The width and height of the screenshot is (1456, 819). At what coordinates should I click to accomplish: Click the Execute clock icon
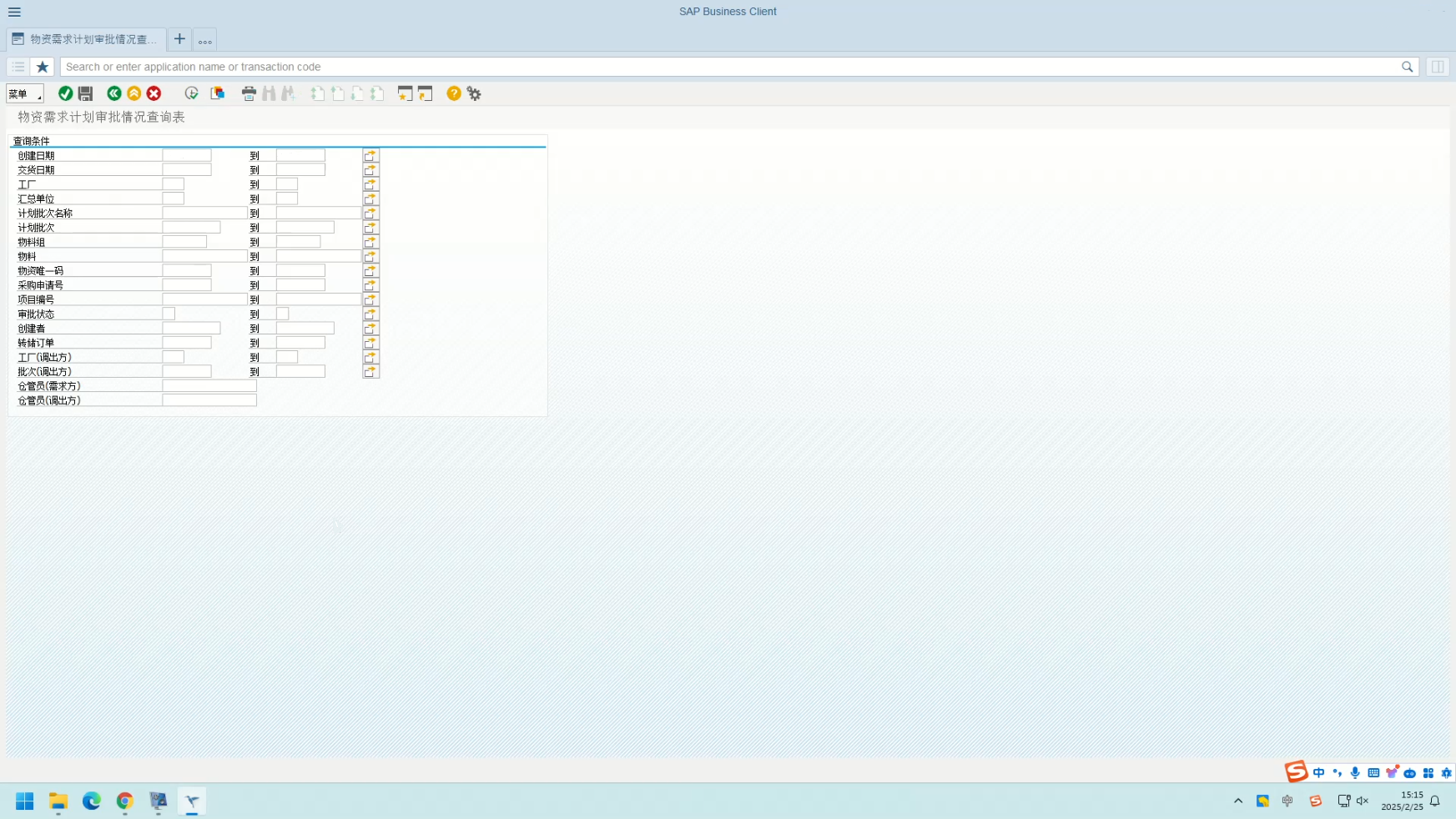(x=191, y=93)
